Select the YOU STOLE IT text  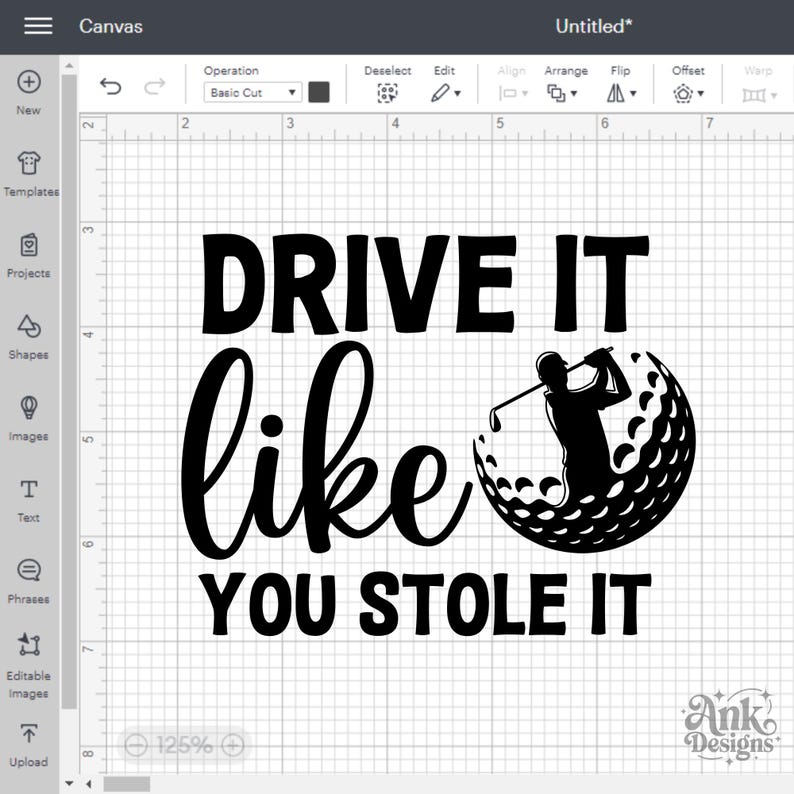tap(426, 604)
